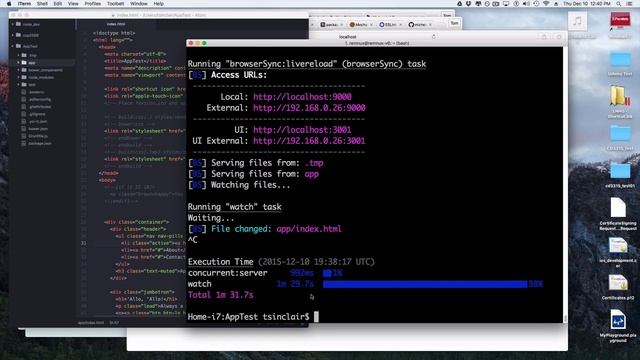Click the app/index.html path in terminal
Screen dimensions: 640x360
(309, 229)
